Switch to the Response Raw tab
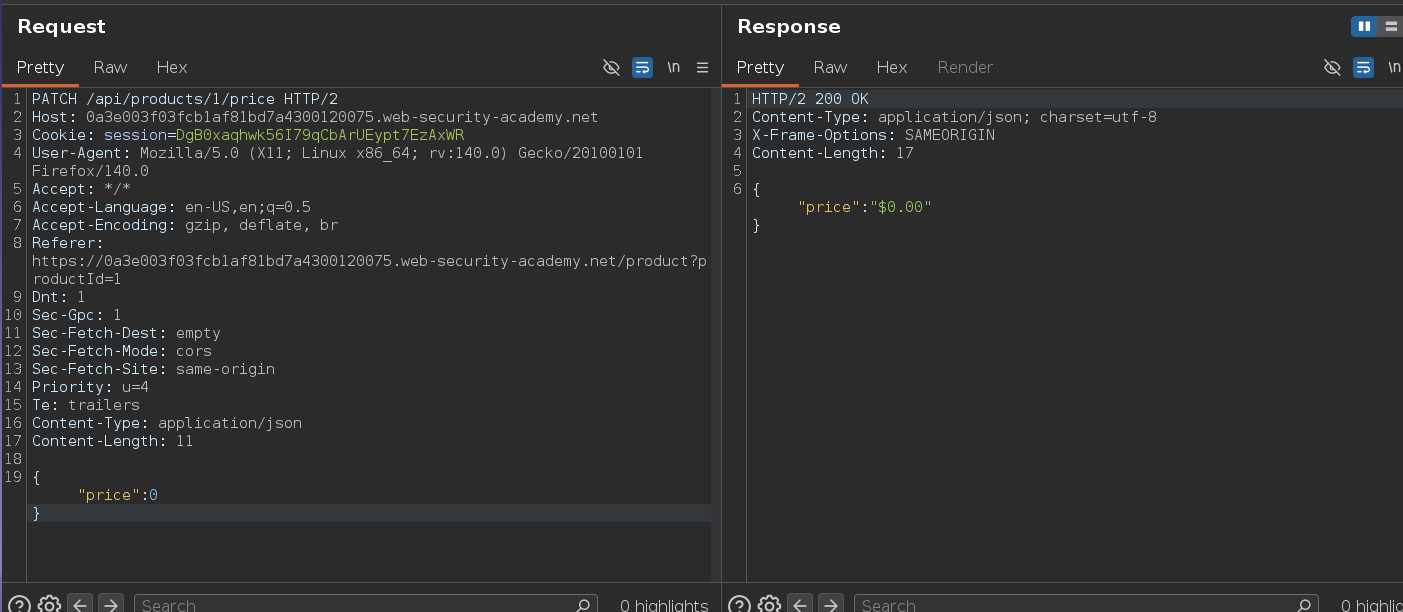The height and width of the screenshot is (612, 1403). click(x=830, y=67)
